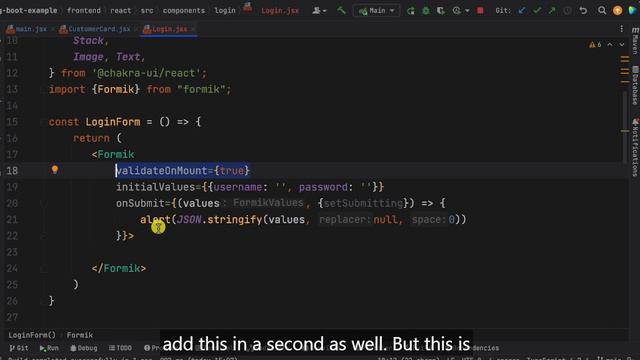Screen dimensions: 640x360
Task: Click on 'initialValues' attribute text
Action: coord(156,187)
